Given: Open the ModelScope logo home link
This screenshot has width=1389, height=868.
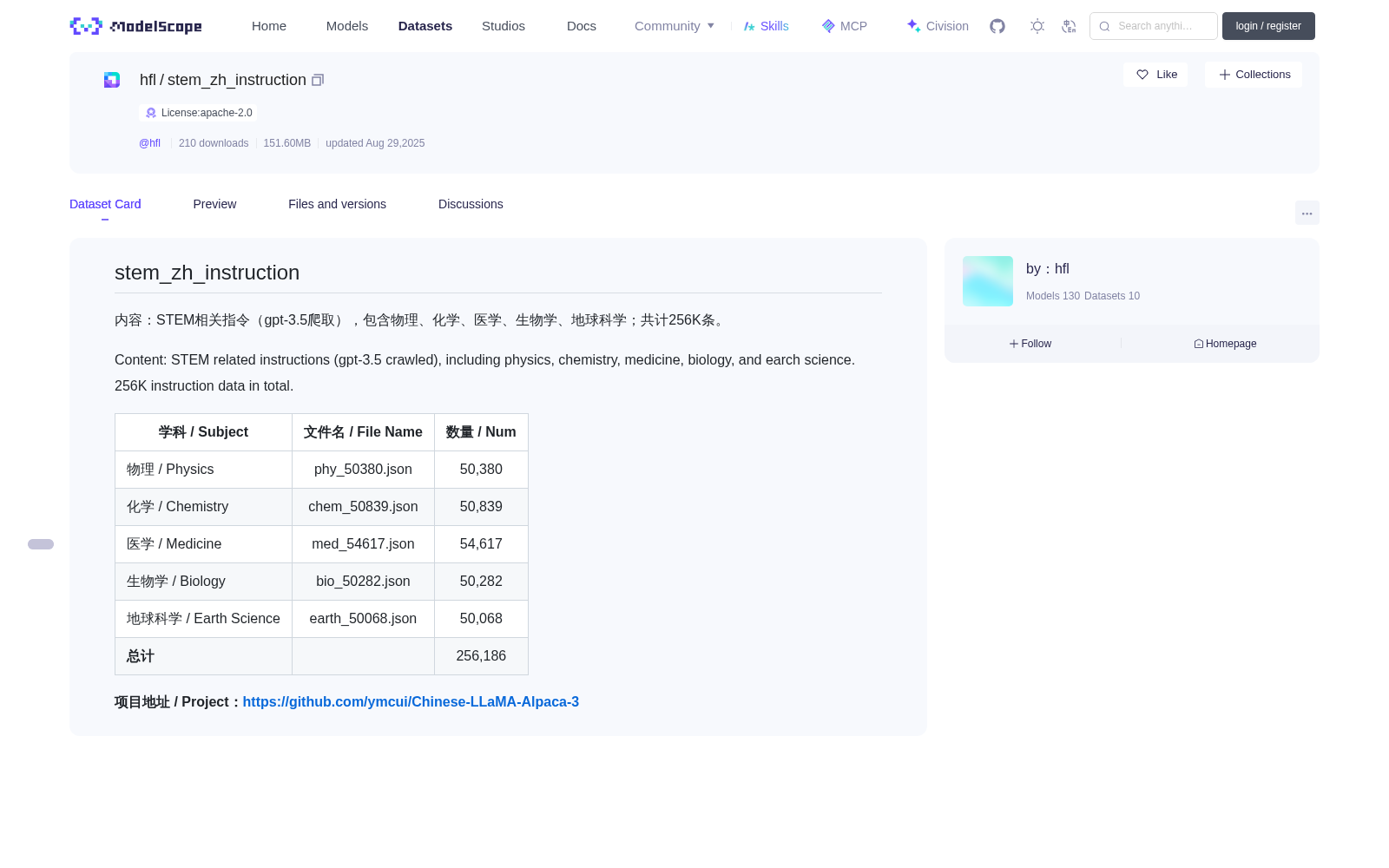Looking at the screenshot, I should [136, 26].
